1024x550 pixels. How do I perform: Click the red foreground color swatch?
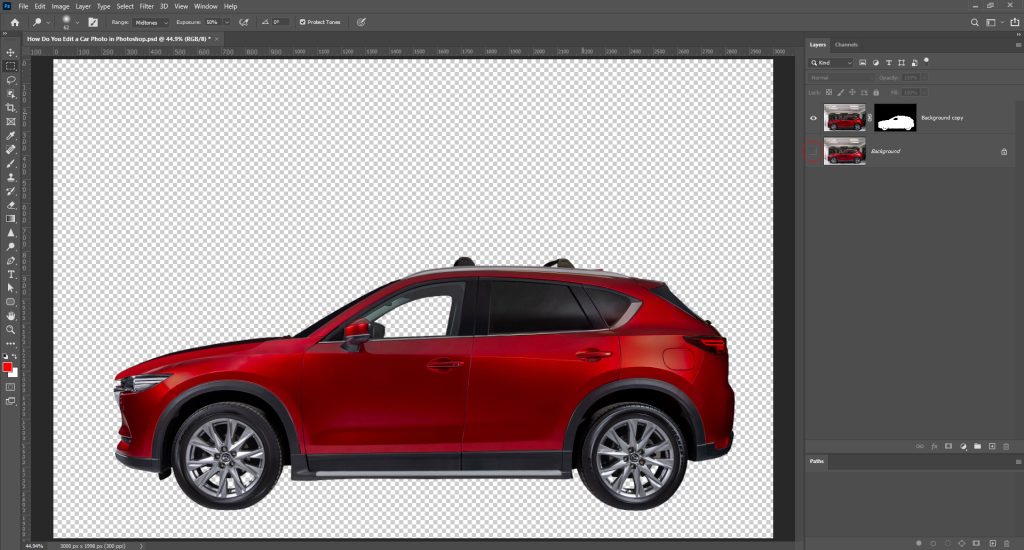click(x=8, y=367)
